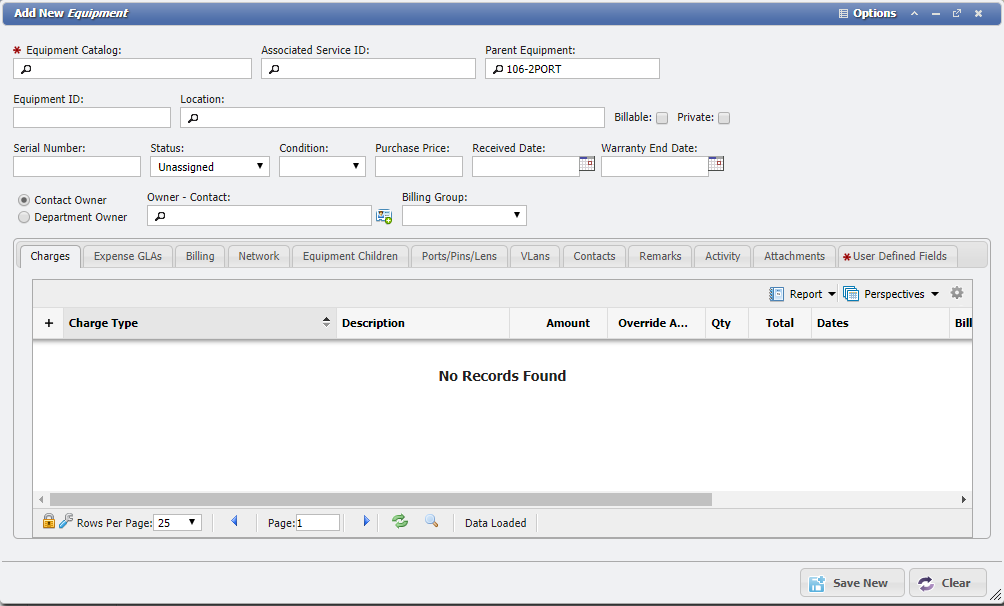Click the horizontal scrollbar of charges grid
This screenshot has width=1004, height=606.
click(380, 499)
